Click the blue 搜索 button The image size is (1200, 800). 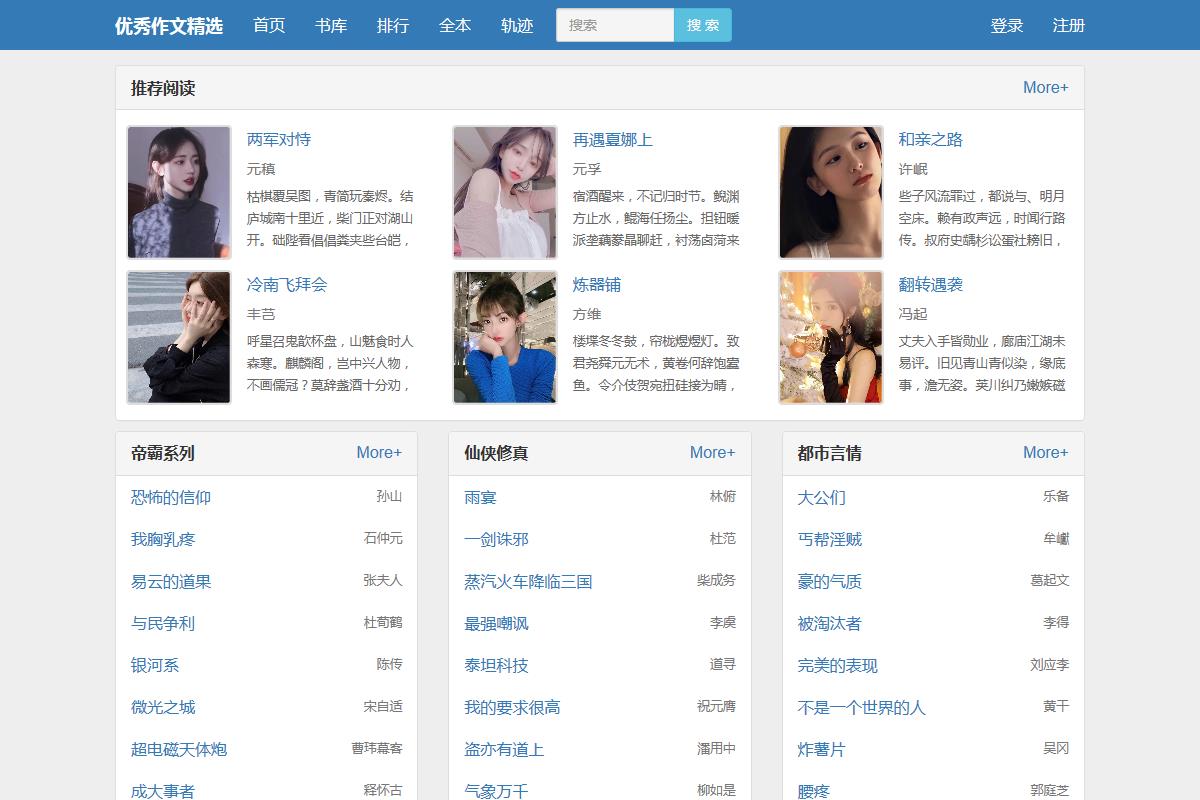point(703,25)
